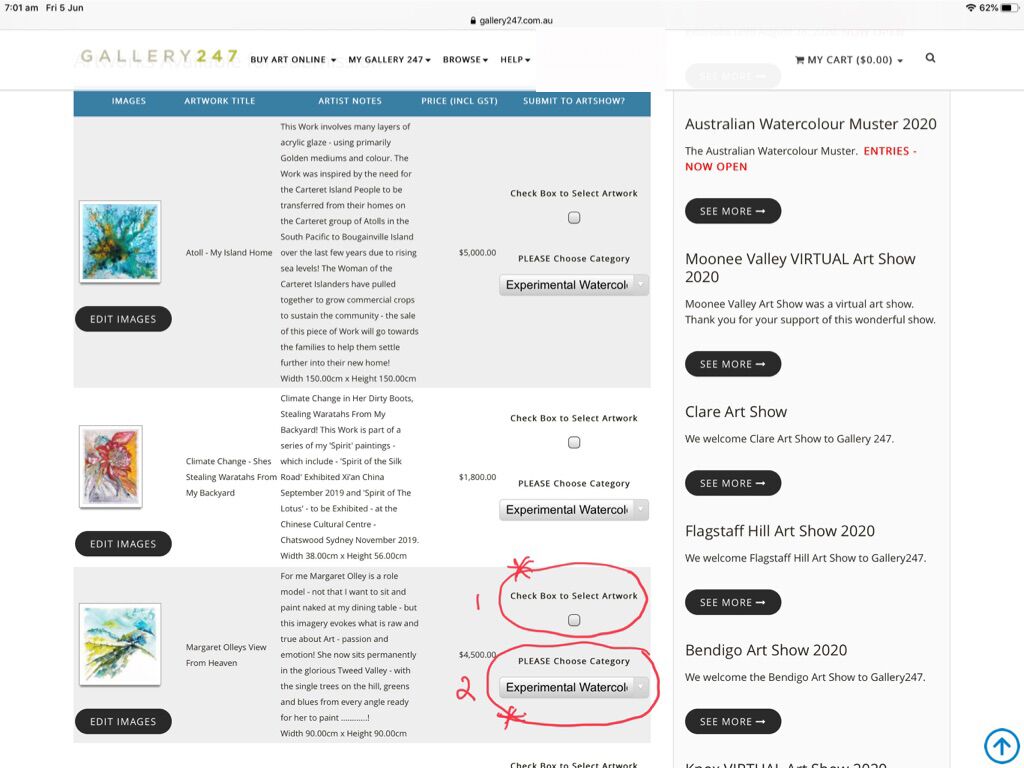Click the scroll-to-top arrow icon

(1002, 745)
